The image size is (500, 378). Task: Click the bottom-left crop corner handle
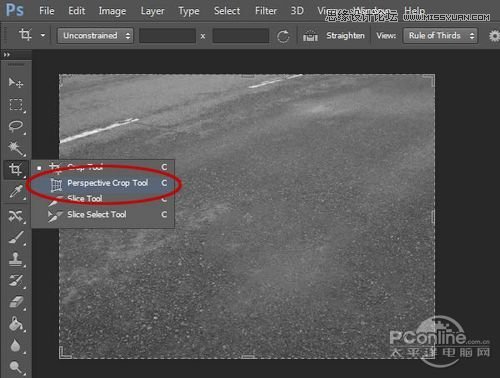tap(65, 353)
